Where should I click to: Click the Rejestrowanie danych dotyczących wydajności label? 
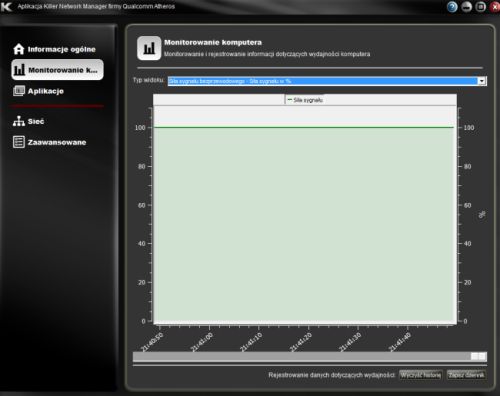[332, 375]
